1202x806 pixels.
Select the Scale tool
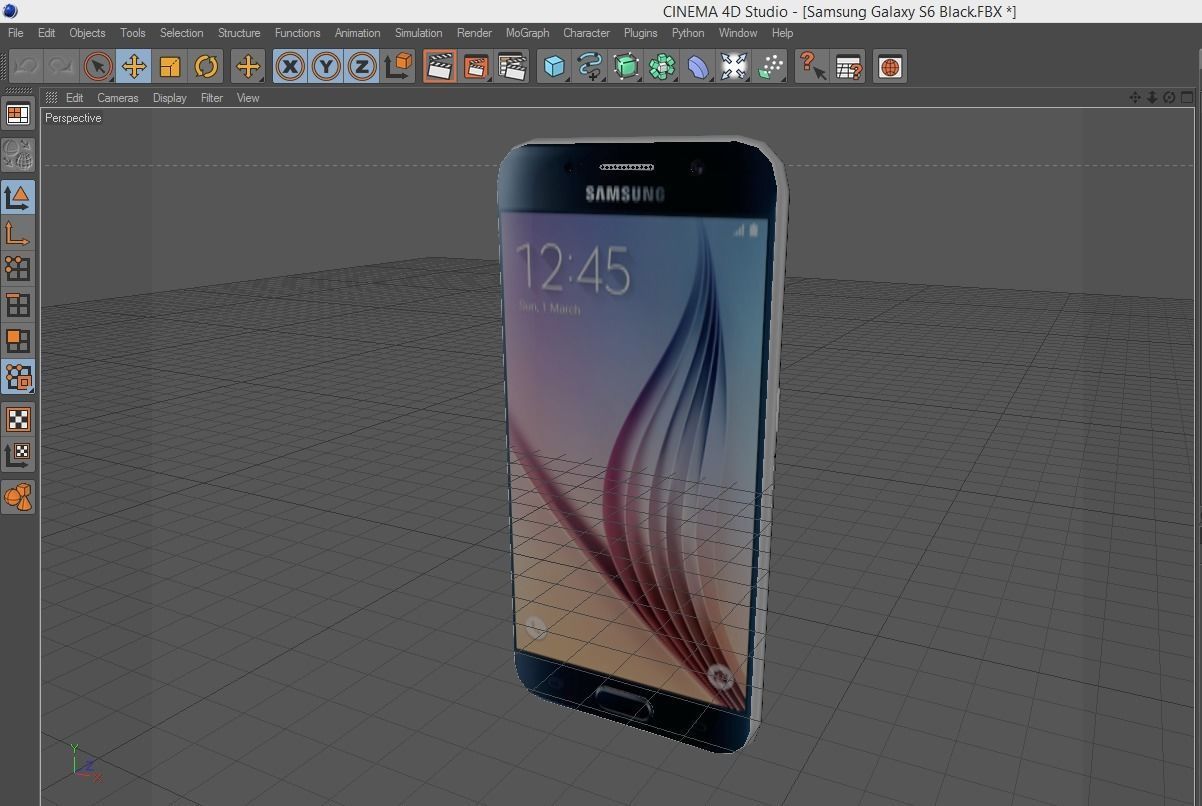coord(170,67)
